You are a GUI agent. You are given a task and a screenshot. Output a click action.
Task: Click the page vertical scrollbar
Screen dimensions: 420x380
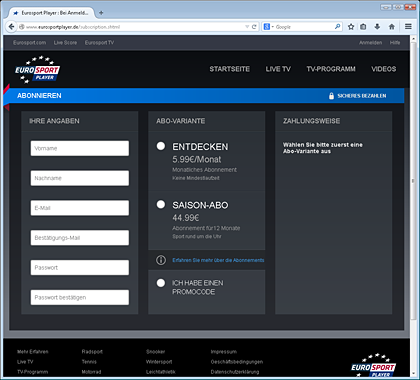tap(413, 181)
